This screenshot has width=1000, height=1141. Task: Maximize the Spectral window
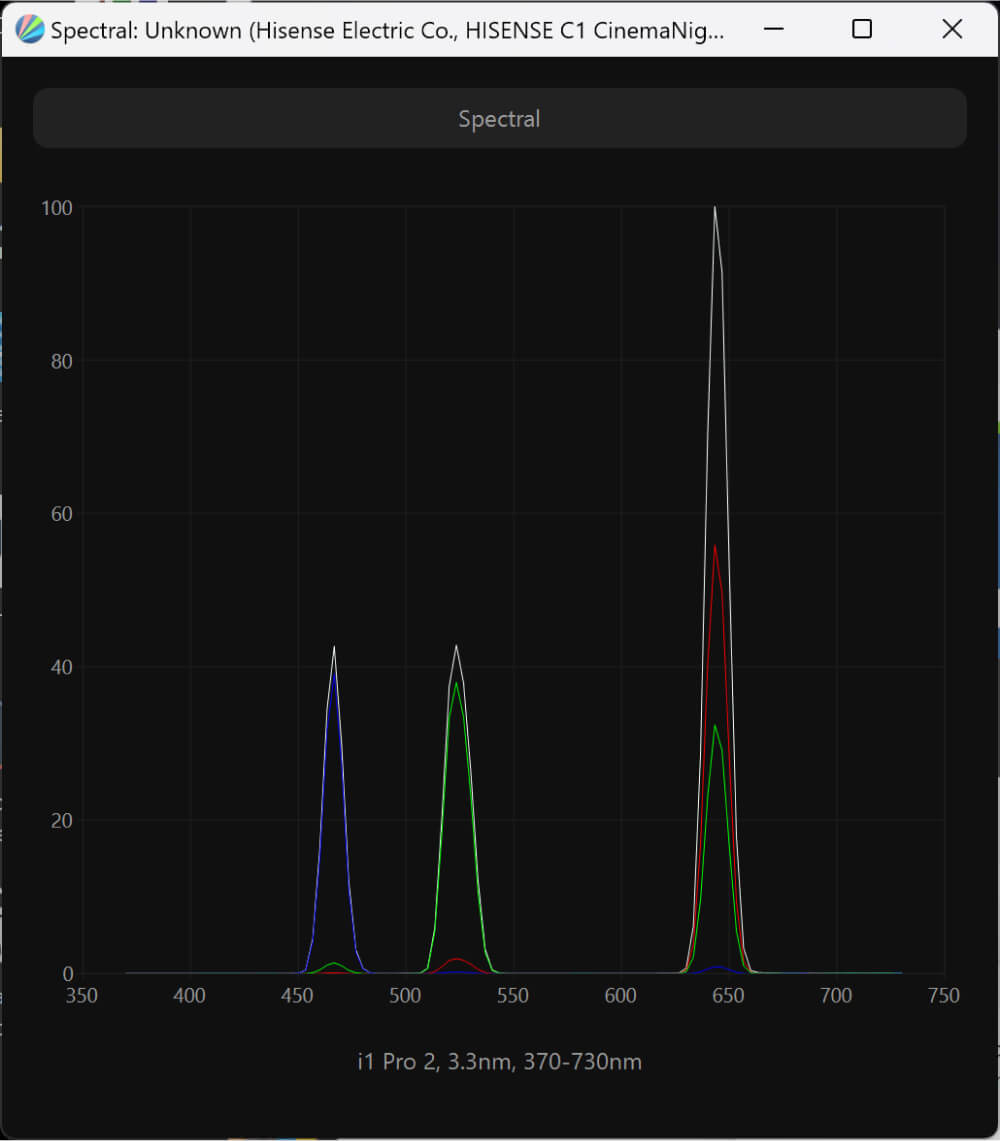click(x=861, y=29)
